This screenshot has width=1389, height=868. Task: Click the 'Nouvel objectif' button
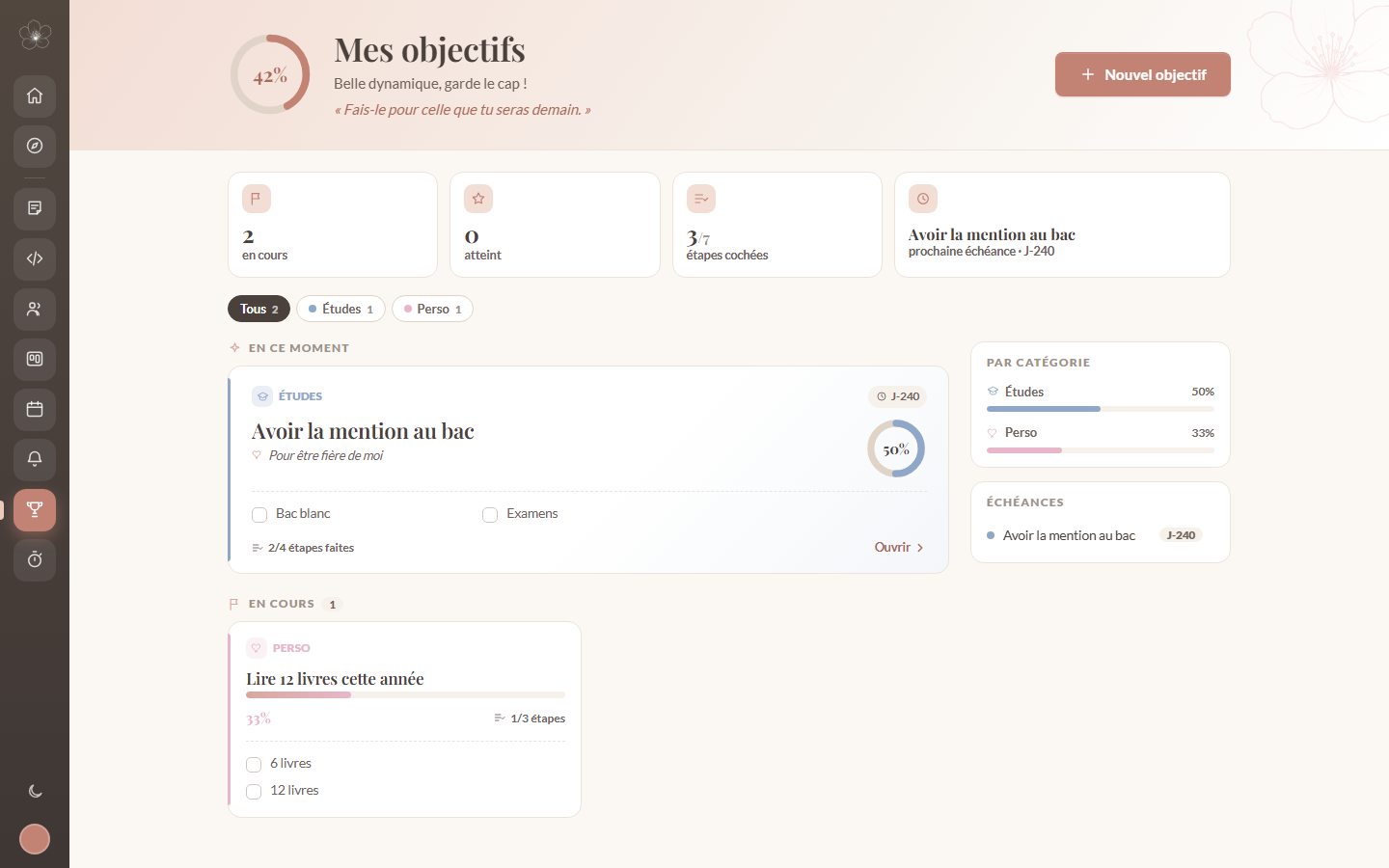1143,74
